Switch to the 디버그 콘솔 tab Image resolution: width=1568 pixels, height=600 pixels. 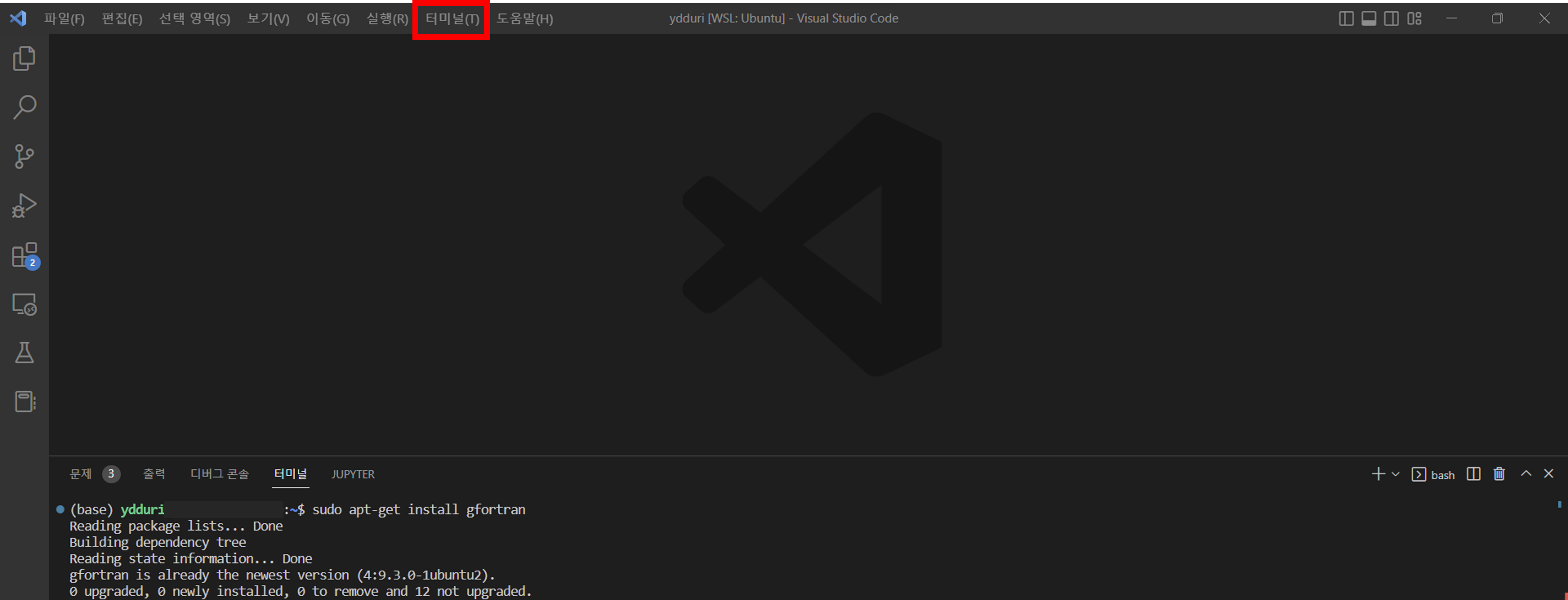point(219,474)
